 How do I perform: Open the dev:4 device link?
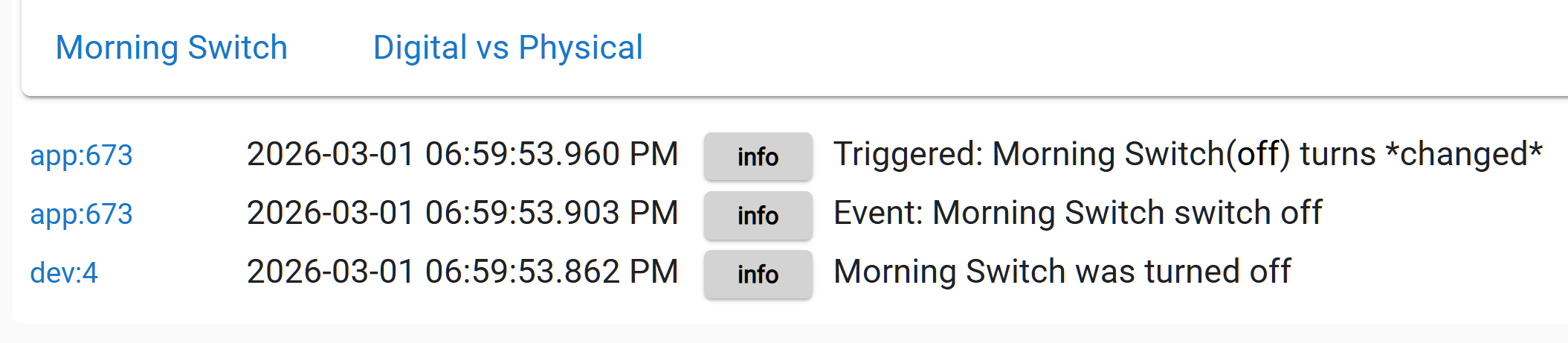[x=64, y=273]
